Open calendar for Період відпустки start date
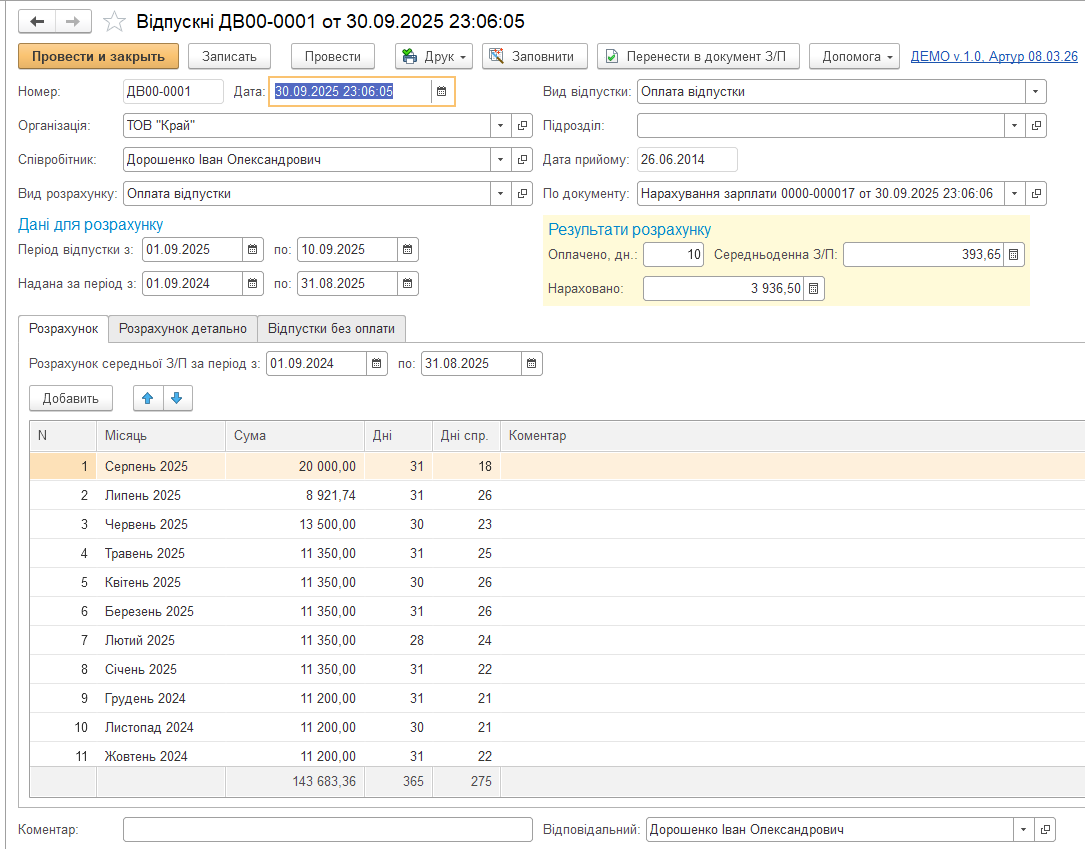1085x849 pixels. (253, 249)
